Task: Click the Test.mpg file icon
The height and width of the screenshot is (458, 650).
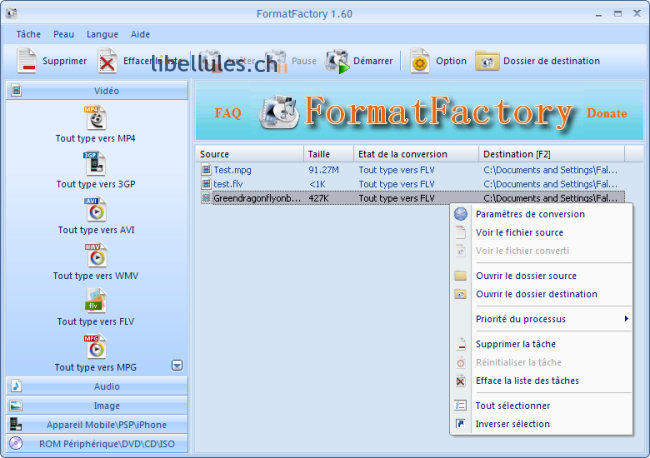Action: click(206, 170)
